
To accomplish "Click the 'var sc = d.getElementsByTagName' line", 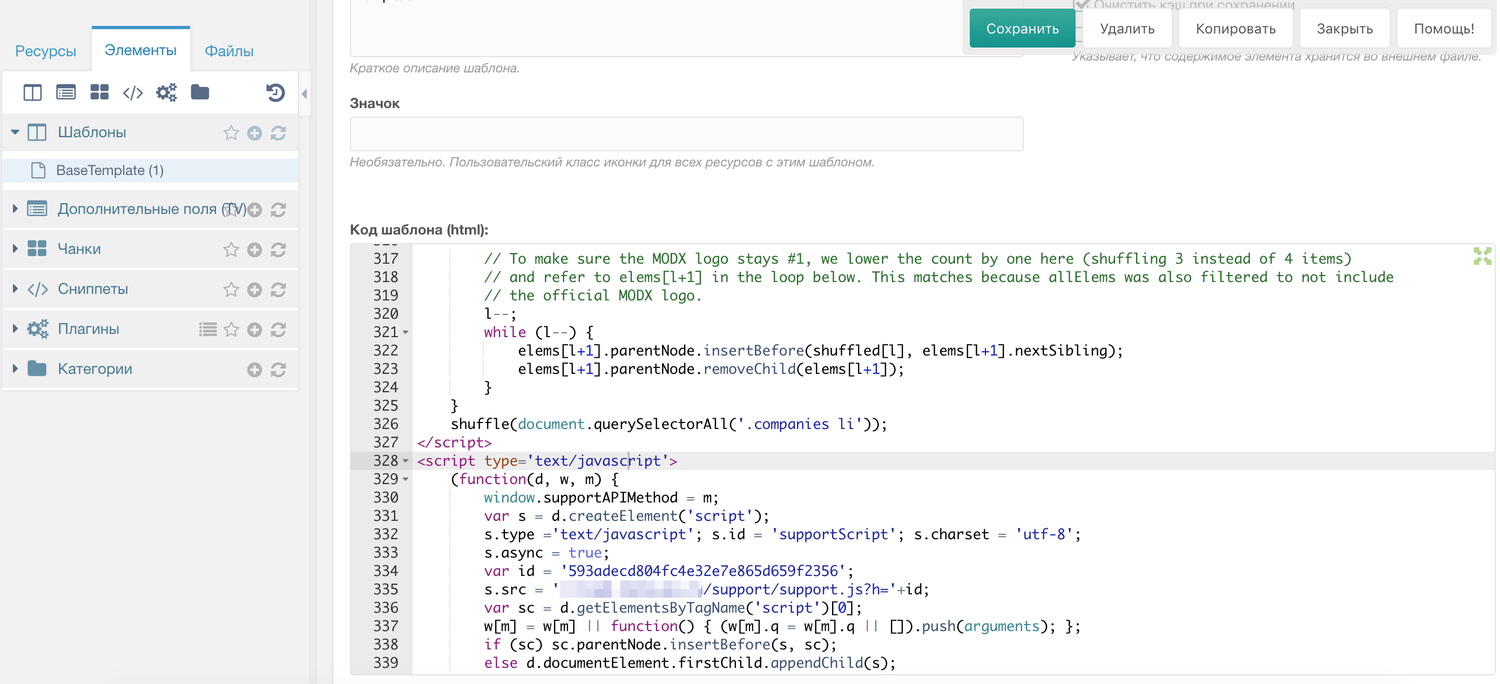I will point(673,608).
